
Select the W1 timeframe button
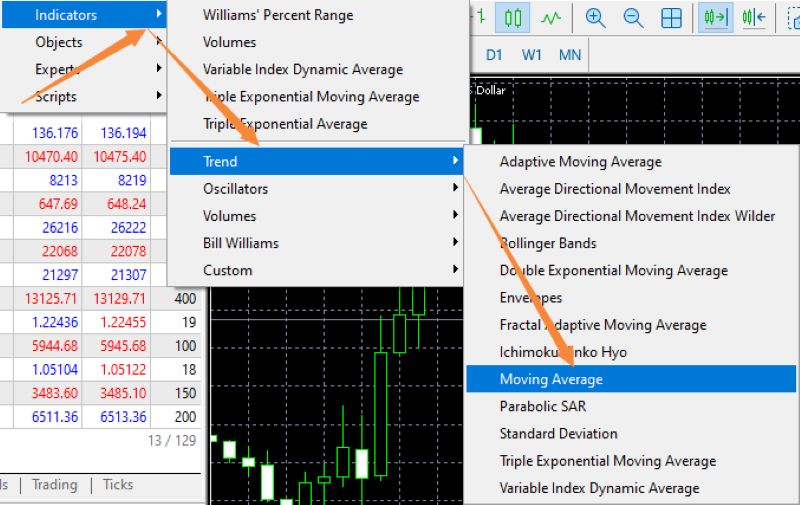(532, 55)
